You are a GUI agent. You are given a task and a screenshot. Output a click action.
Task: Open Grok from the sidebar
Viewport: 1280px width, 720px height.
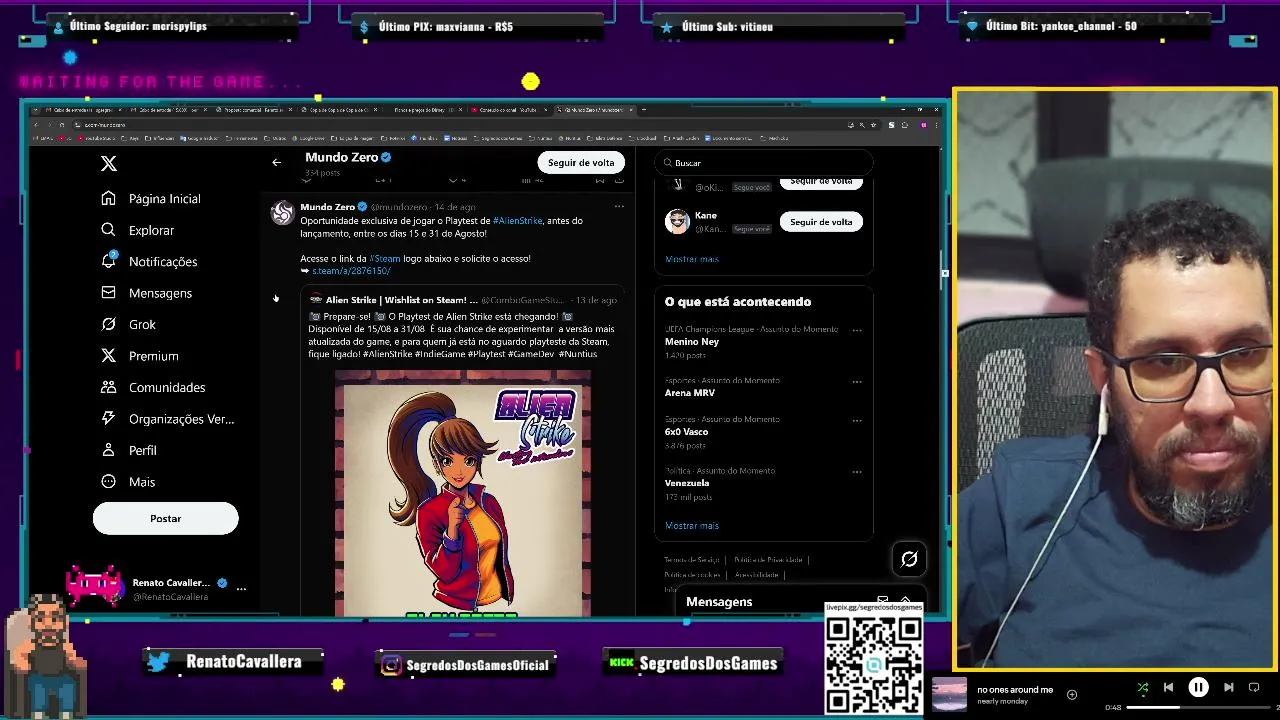pyautogui.click(x=128, y=324)
